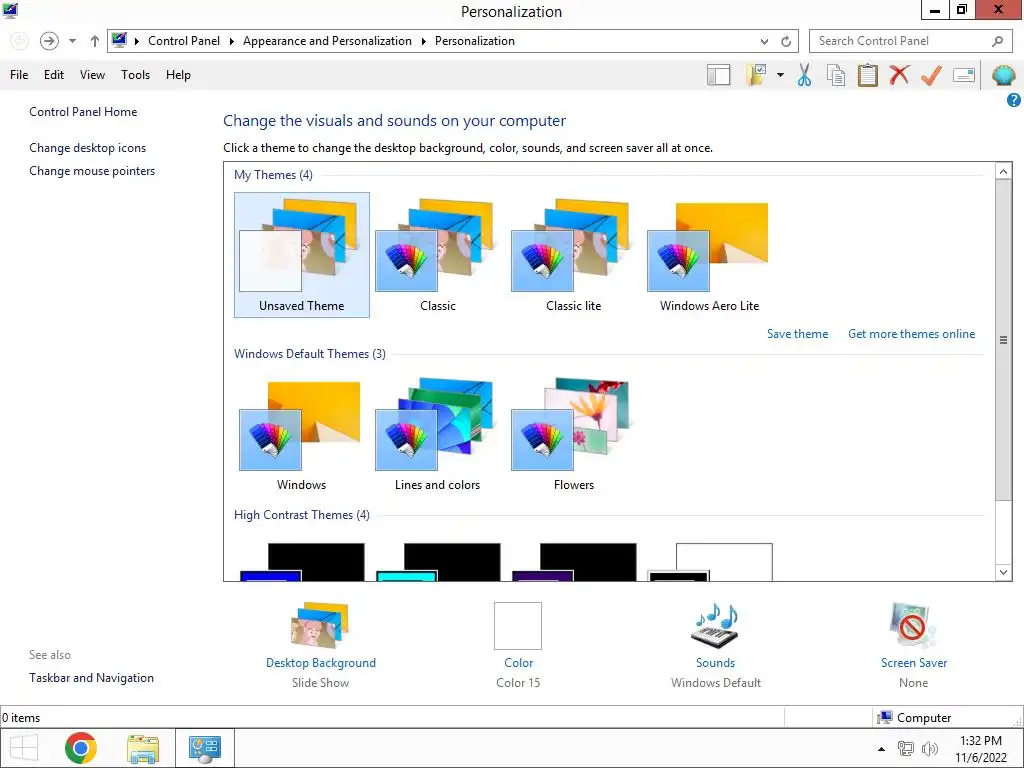
Task: Click the Forward navigation arrow
Action: 49,41
